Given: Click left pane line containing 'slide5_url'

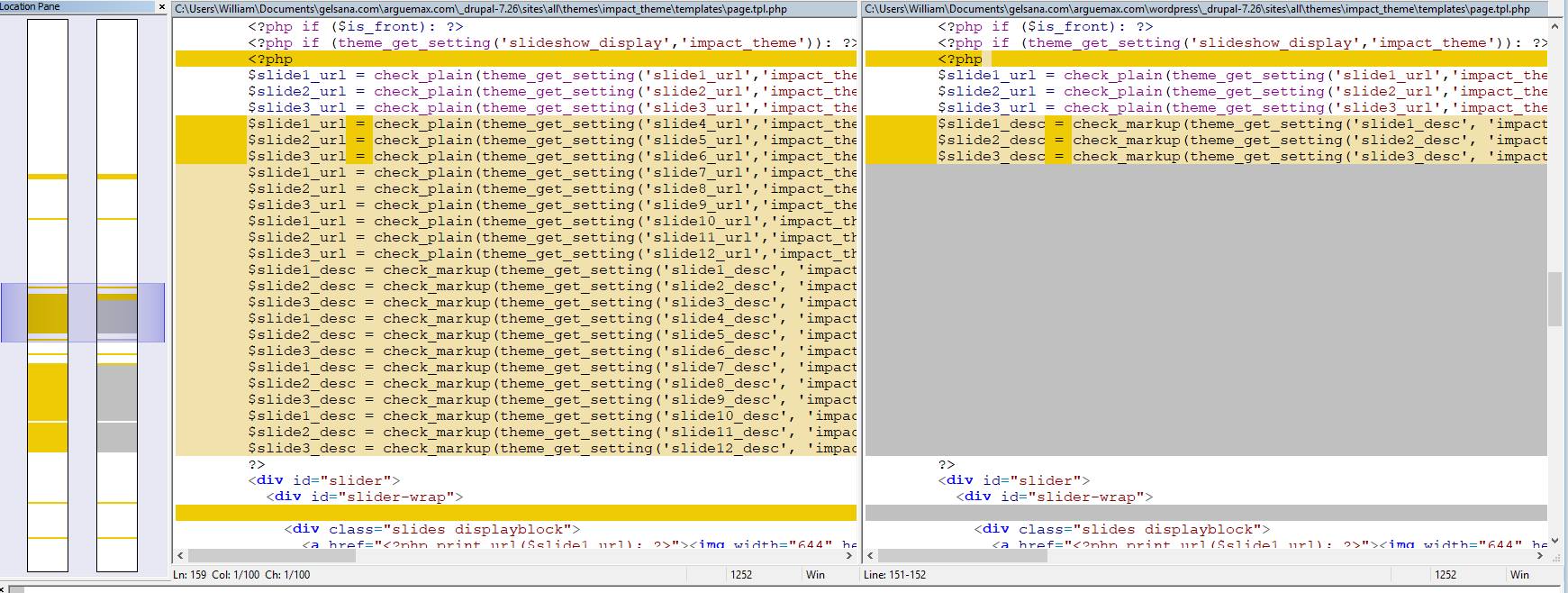Looking at the screenshot, I should tap(516, 140).
